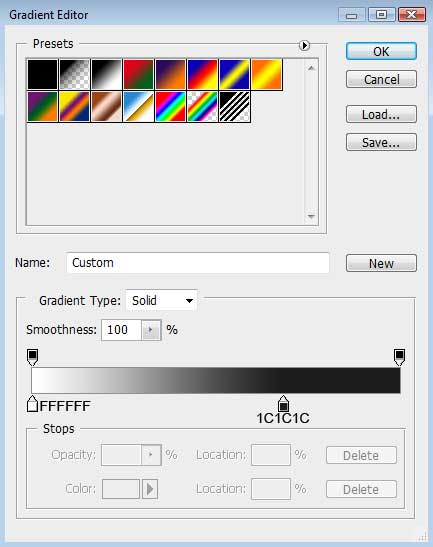Select the foreground-to-transparent gradient preset

[x=74, y=74]
